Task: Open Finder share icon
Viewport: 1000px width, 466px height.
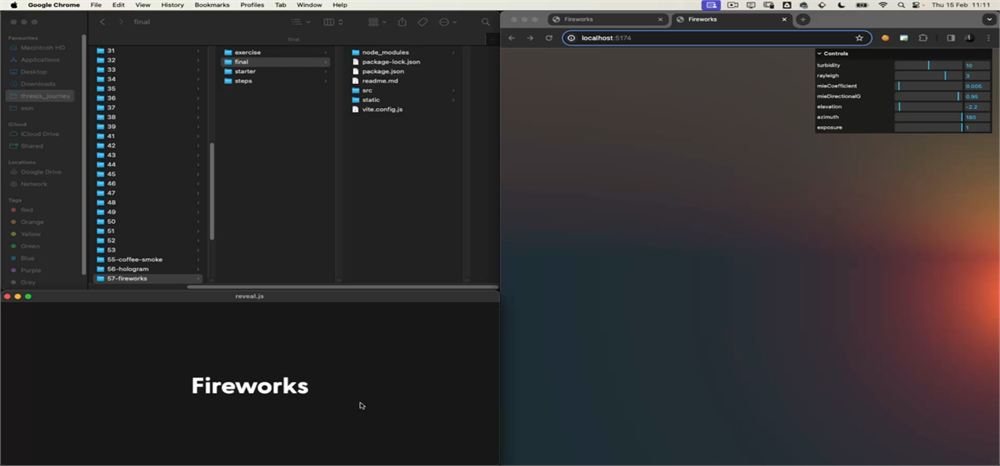Action: point(402,22)
